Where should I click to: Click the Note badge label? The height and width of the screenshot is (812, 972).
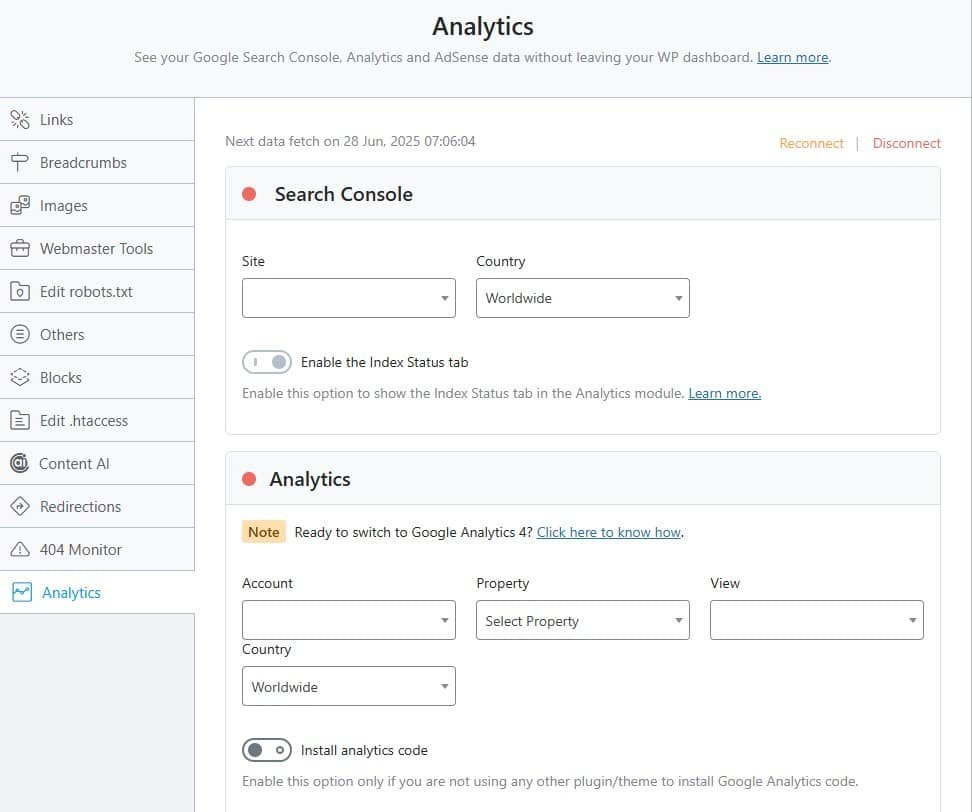pos(263,532)
